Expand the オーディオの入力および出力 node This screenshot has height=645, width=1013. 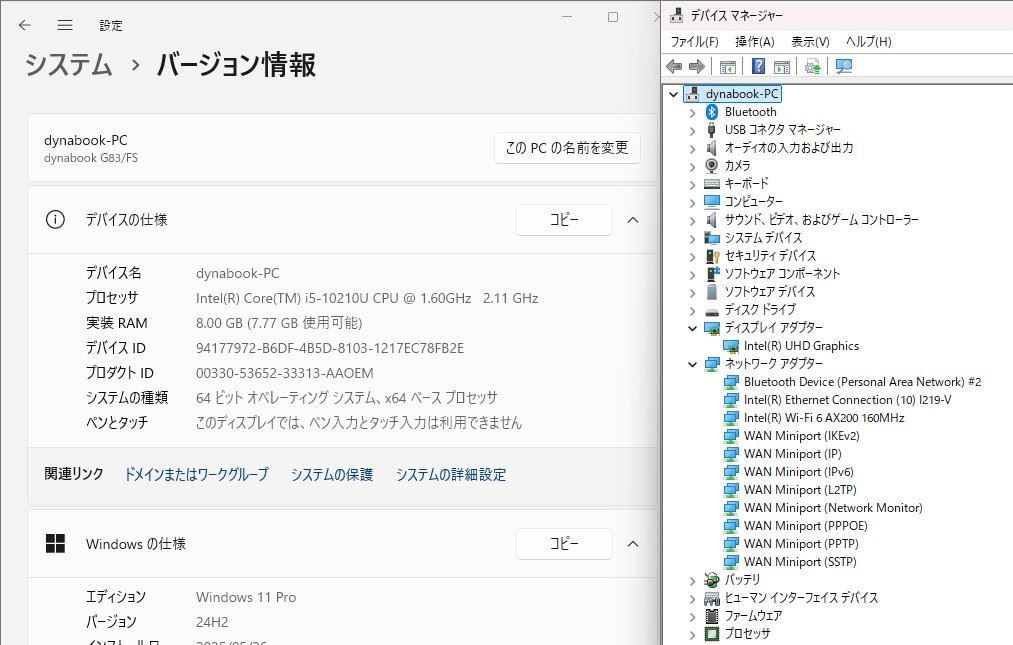click(x=693, y=149)
